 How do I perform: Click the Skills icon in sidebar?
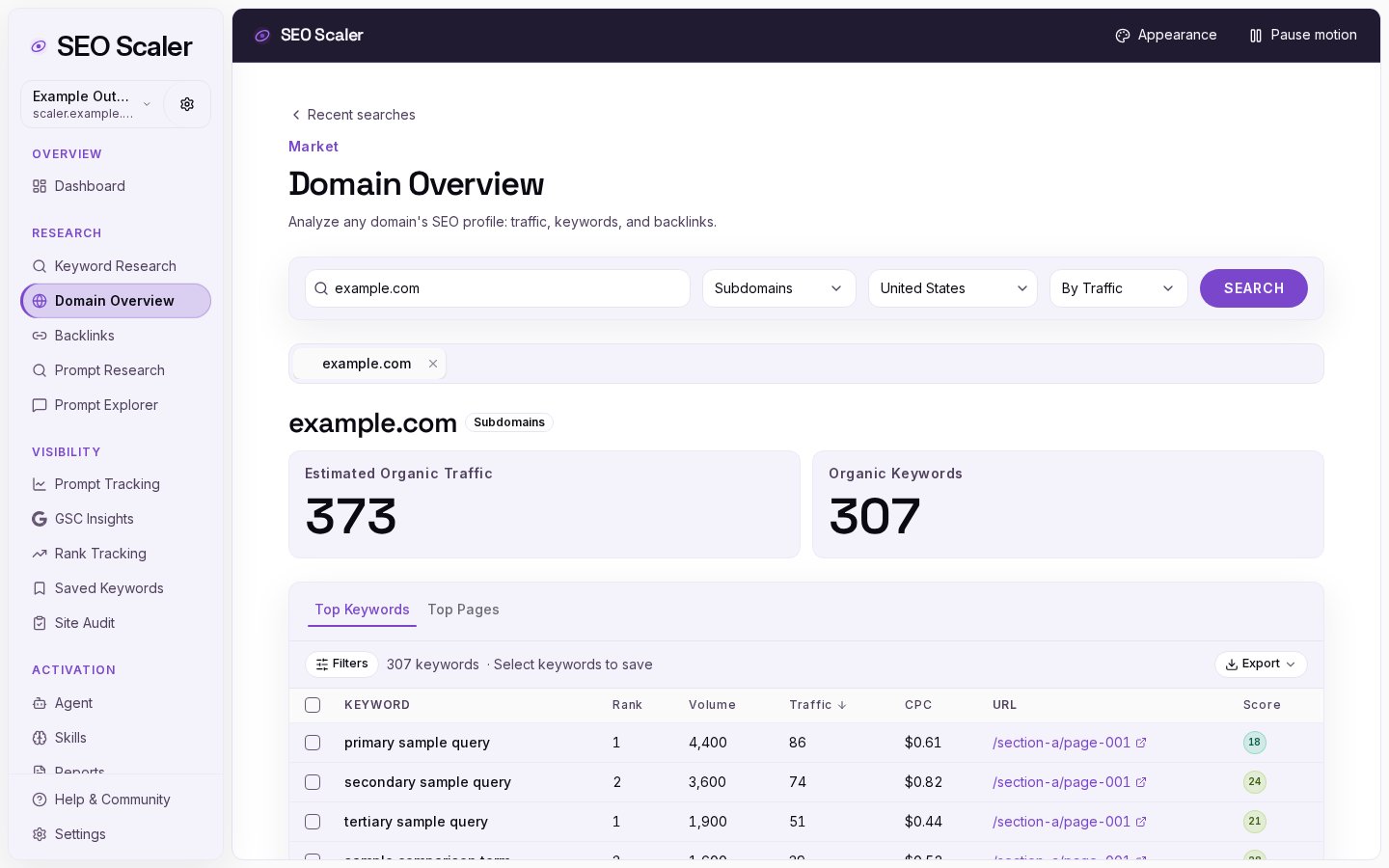pos(40,738)
